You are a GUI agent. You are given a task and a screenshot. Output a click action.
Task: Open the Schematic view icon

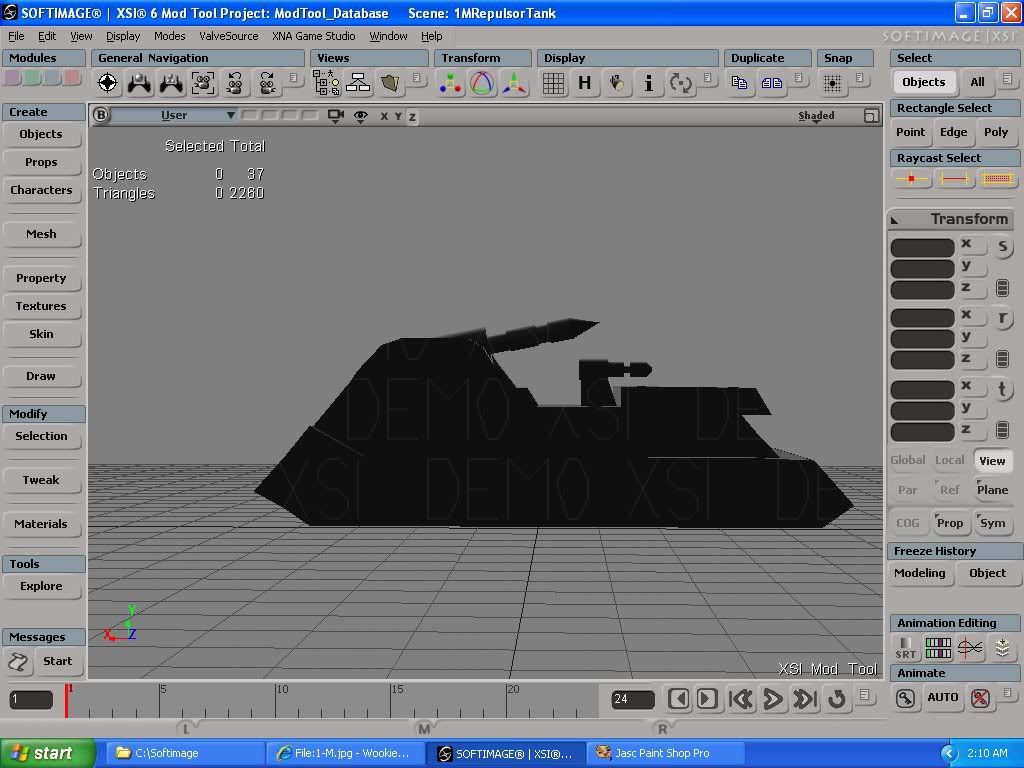pyautogui.click(x=358, y=83)
